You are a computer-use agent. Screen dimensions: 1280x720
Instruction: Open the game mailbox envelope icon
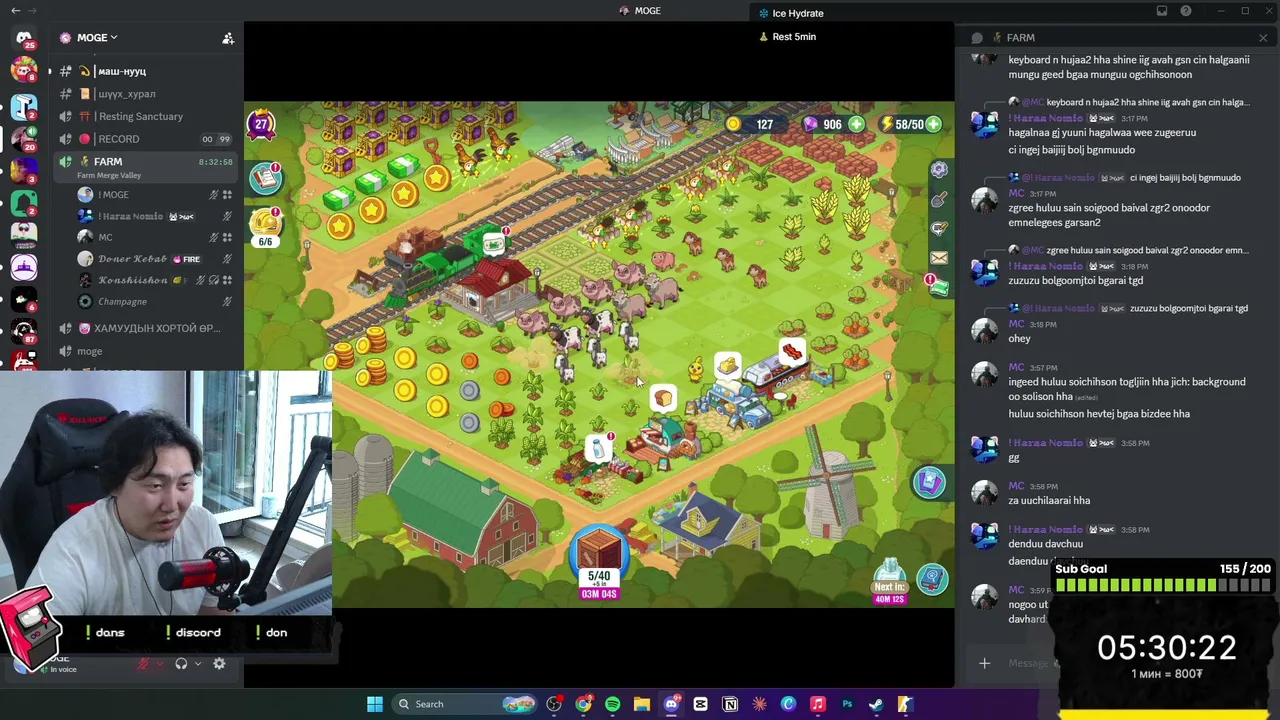click(x=939, y=258)
